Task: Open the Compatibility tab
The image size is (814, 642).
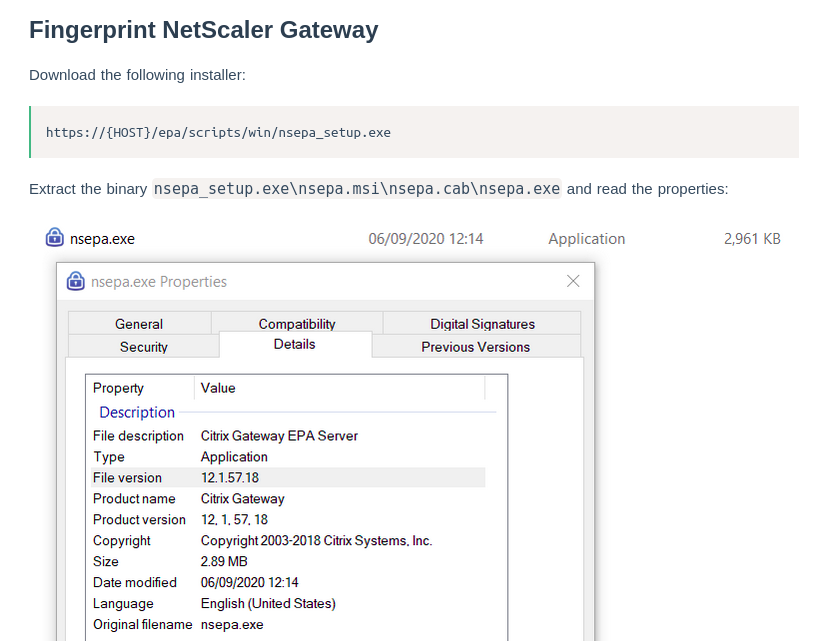Action: pos(297,324)
